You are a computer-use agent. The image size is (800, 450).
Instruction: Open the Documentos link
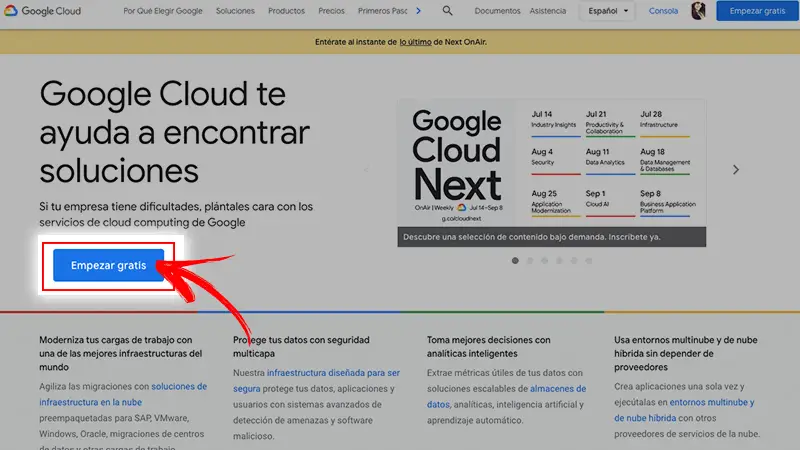pyautogui.click(x=497, y=11)
